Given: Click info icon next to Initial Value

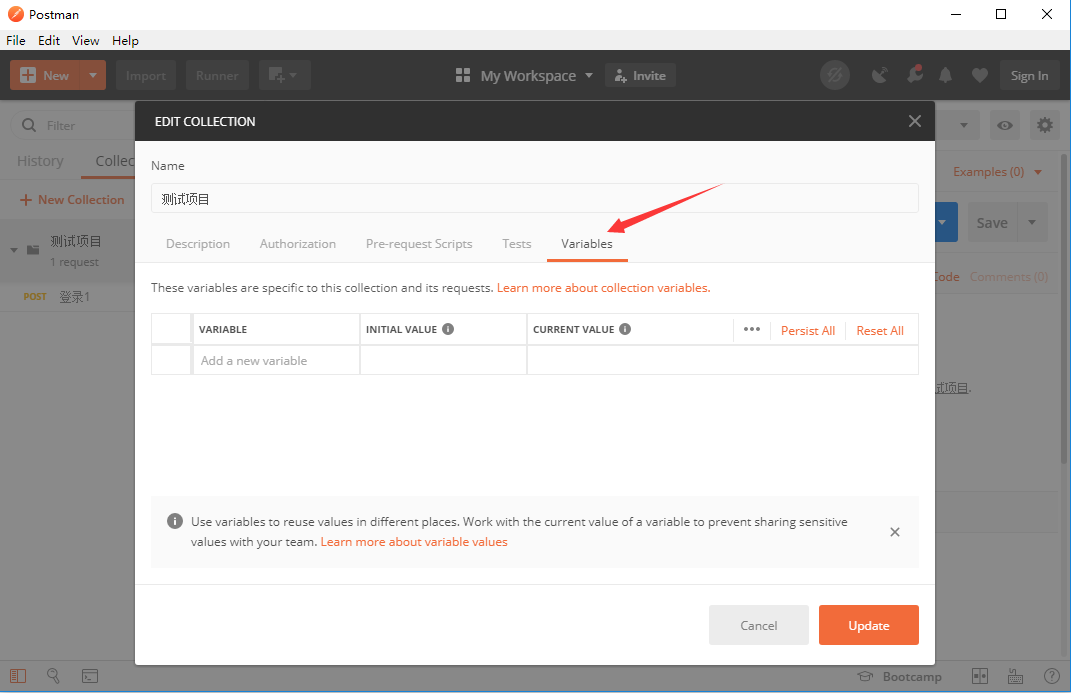Looking at the screenshot, I should (x=448, y=329).
